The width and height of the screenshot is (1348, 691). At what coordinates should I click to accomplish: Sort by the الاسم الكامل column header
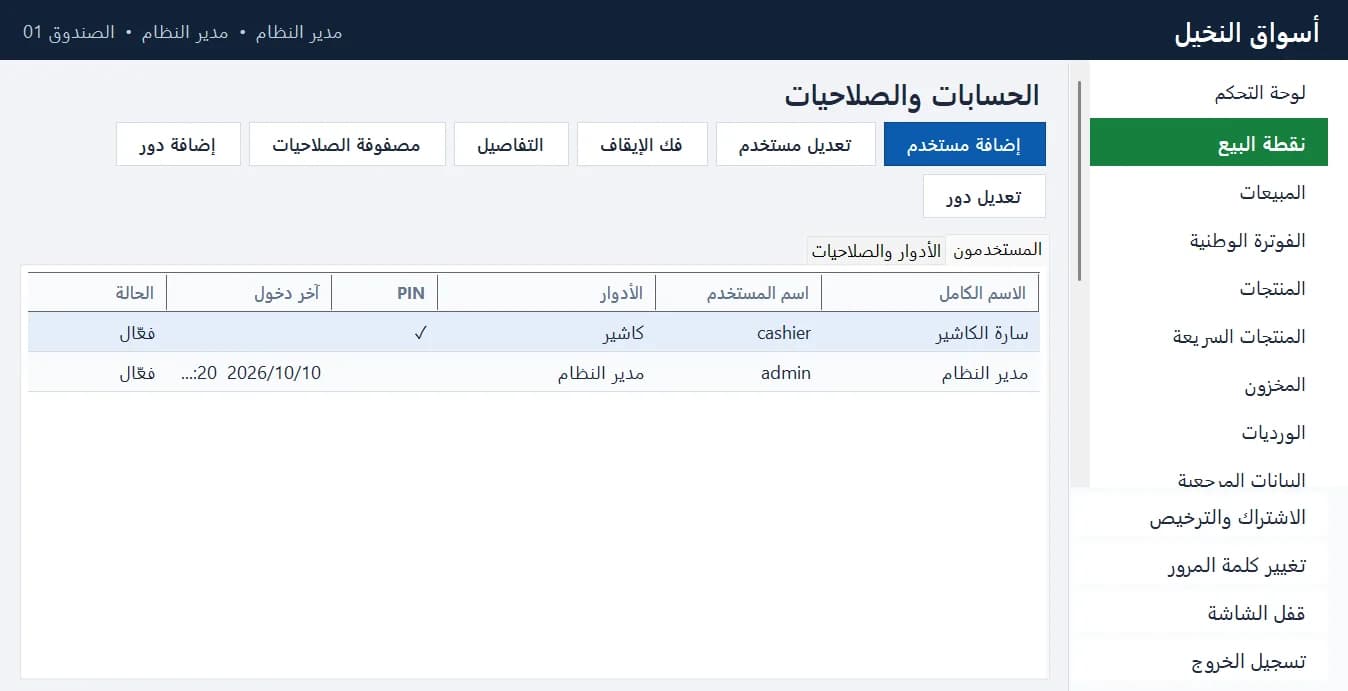click(930, 293)
